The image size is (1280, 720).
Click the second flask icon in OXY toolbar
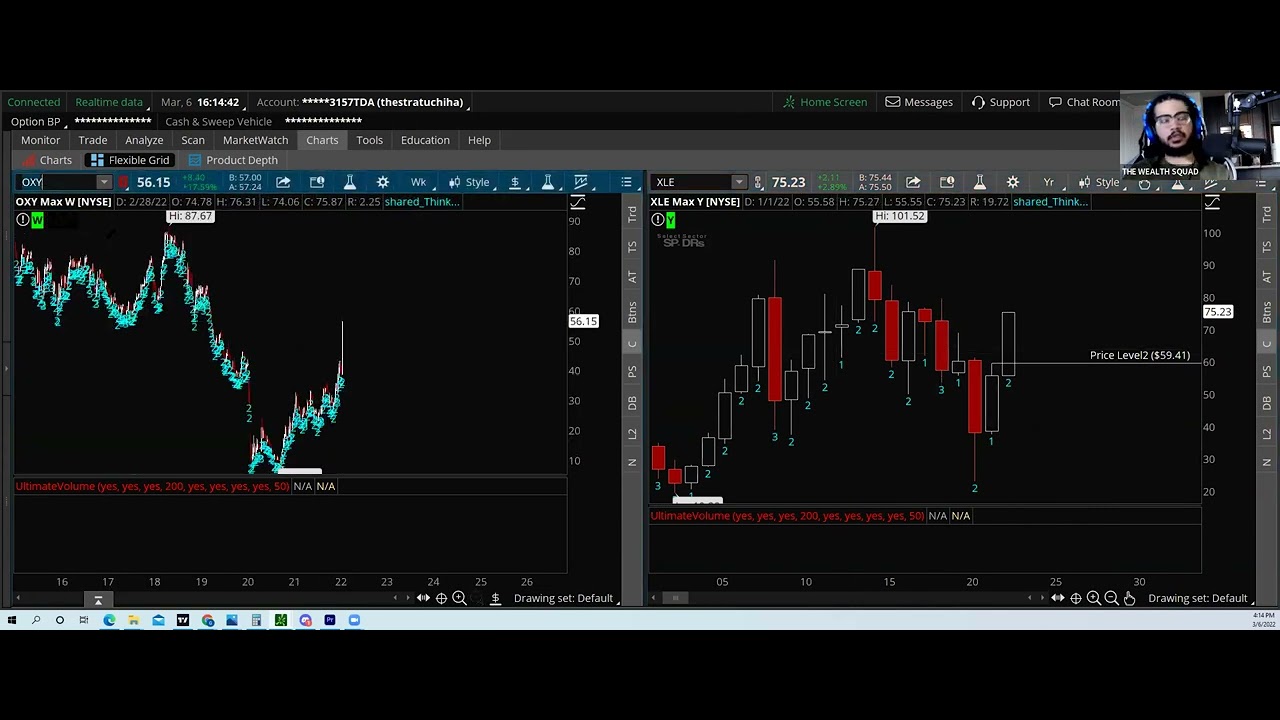(x=548, y=182)
